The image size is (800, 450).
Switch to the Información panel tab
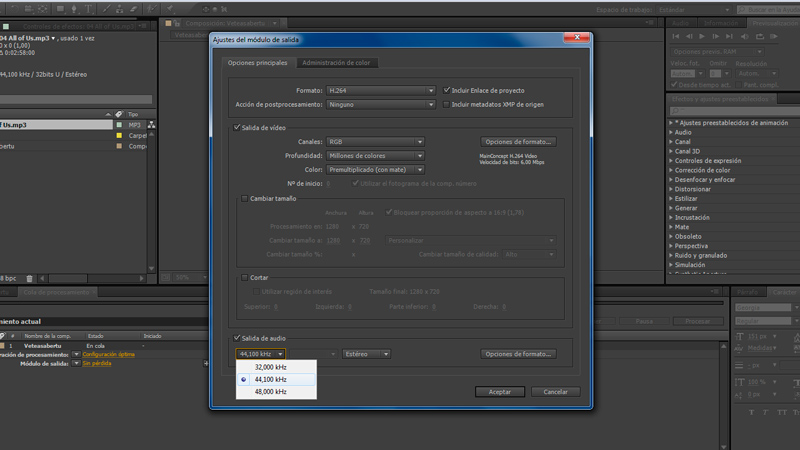click(x=720, y=23)
